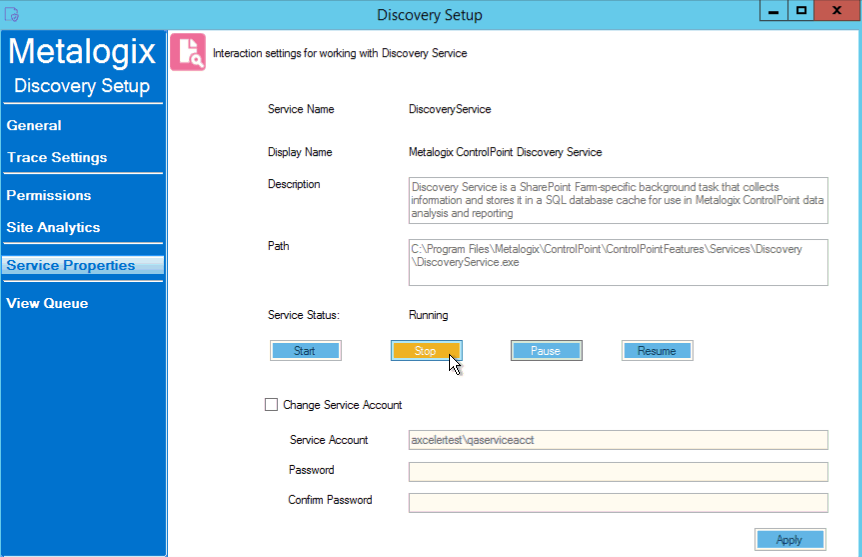The height and width of the screenshot is (557, 862).
Task: Select the Permissions menu item
Action: [49, 196]
